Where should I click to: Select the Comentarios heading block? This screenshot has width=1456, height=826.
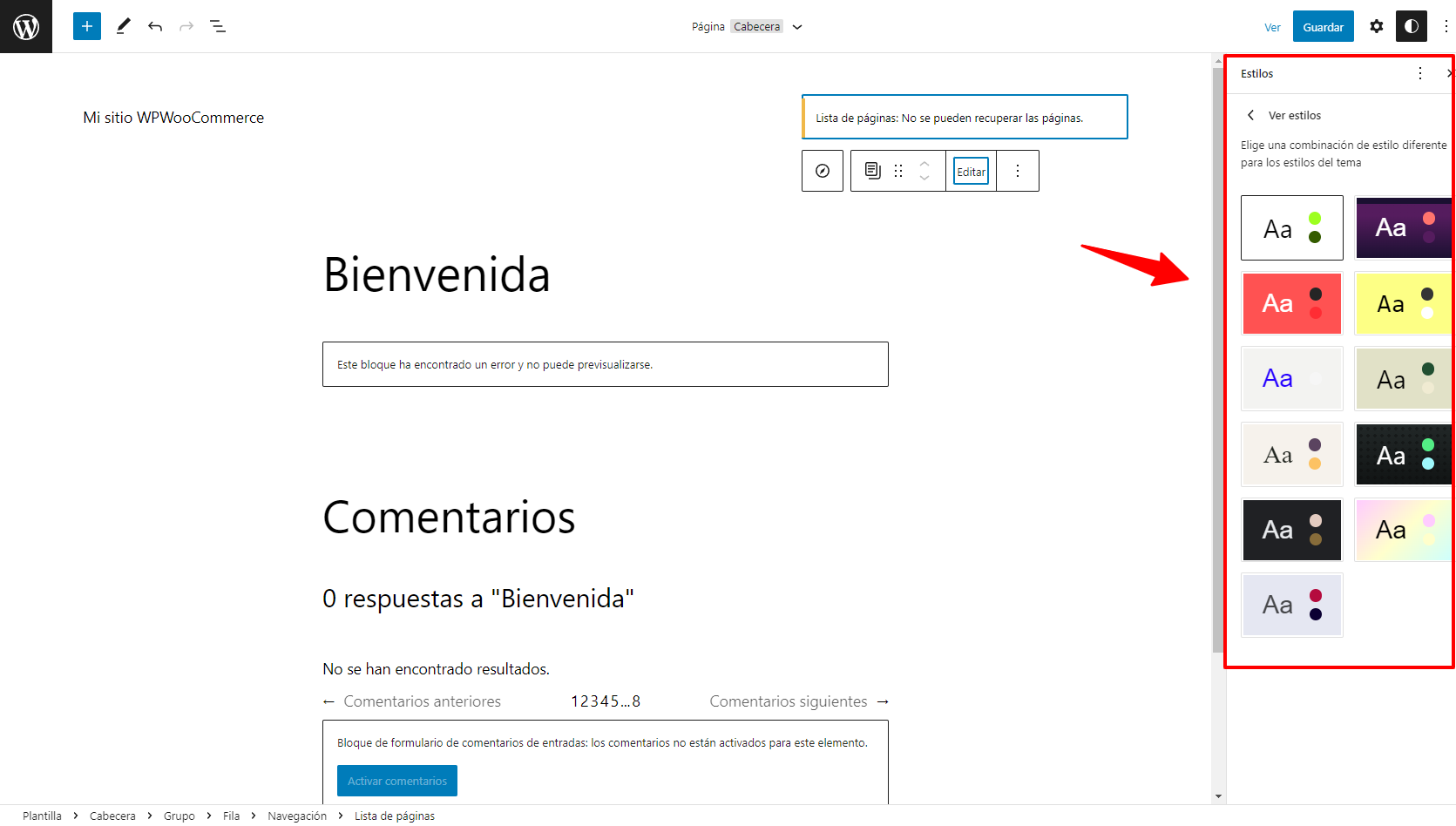449,517
